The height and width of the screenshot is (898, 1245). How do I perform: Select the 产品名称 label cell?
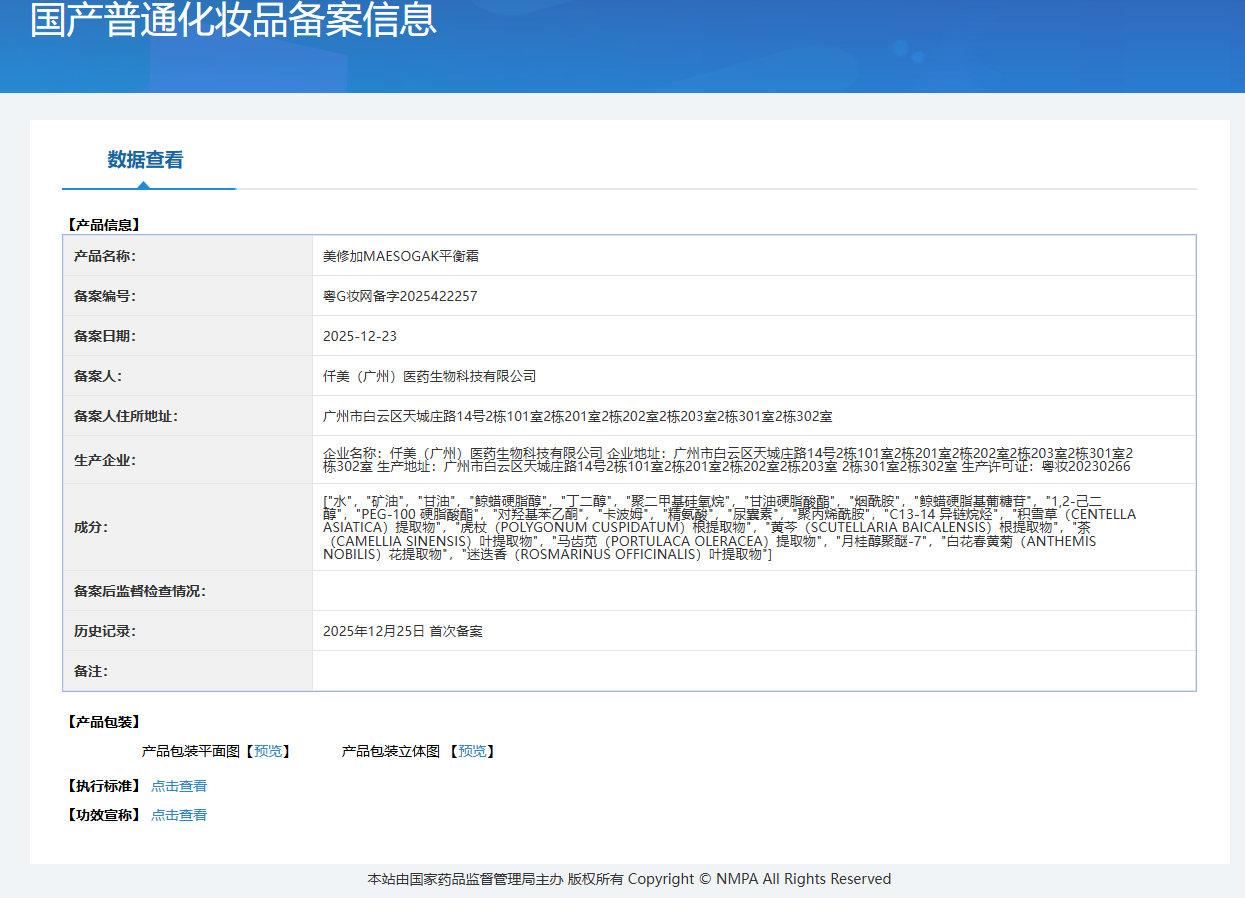[188, 256]
